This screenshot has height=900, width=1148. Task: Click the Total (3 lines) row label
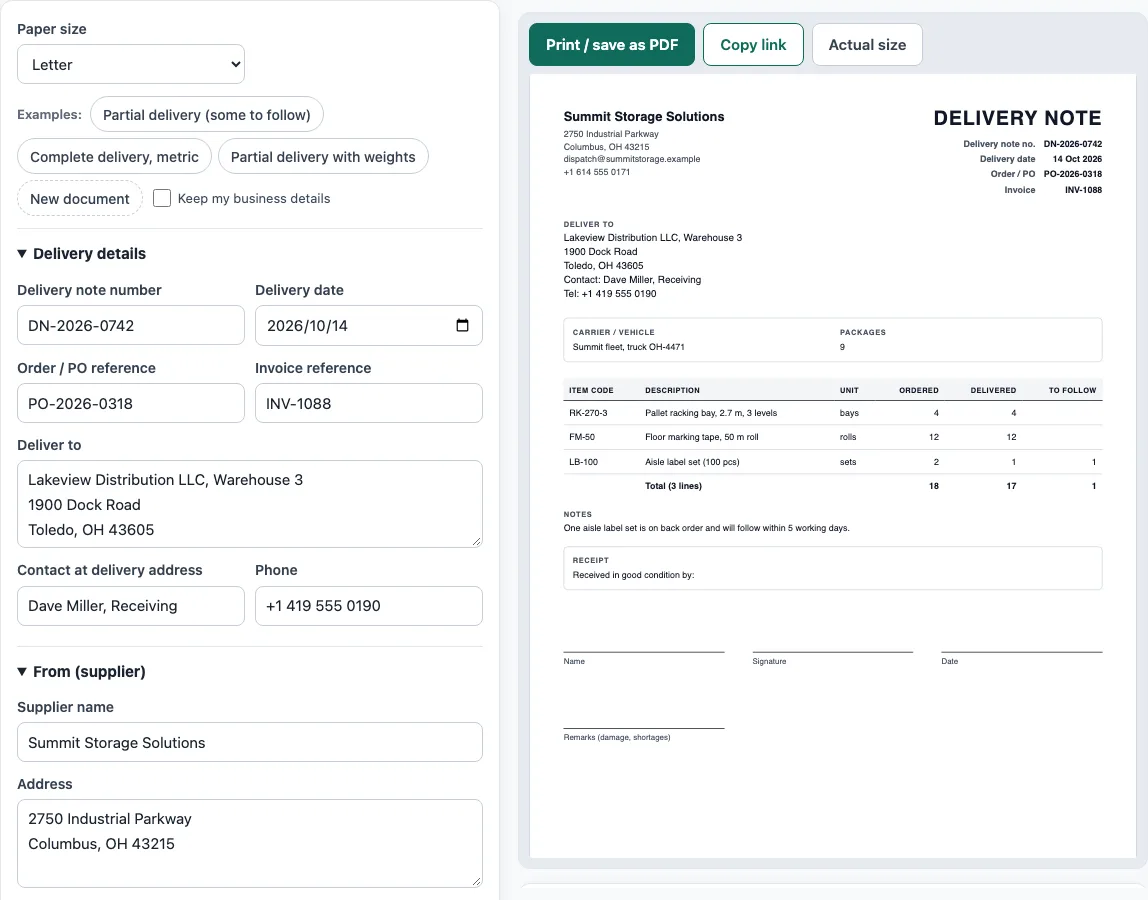coord(673,486)
